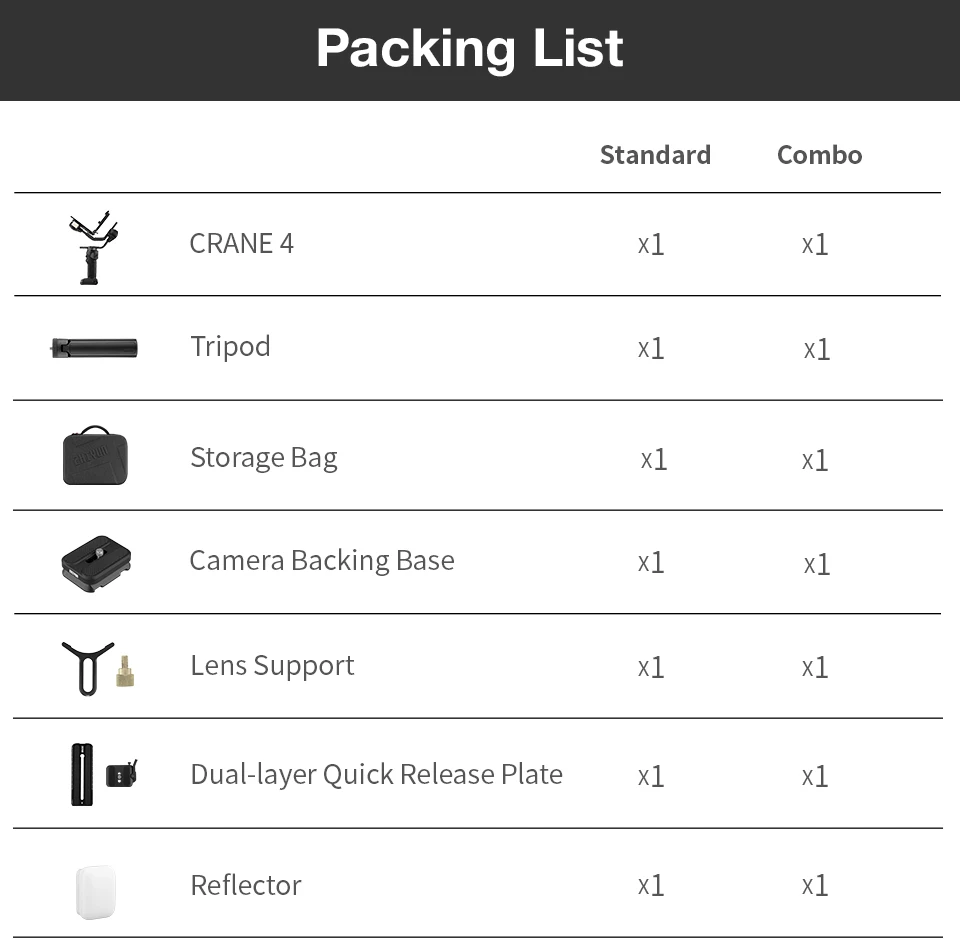This screenshot has width=960, height=940.
Task: Click the Lens Support icon
Action: click(88, 667)
